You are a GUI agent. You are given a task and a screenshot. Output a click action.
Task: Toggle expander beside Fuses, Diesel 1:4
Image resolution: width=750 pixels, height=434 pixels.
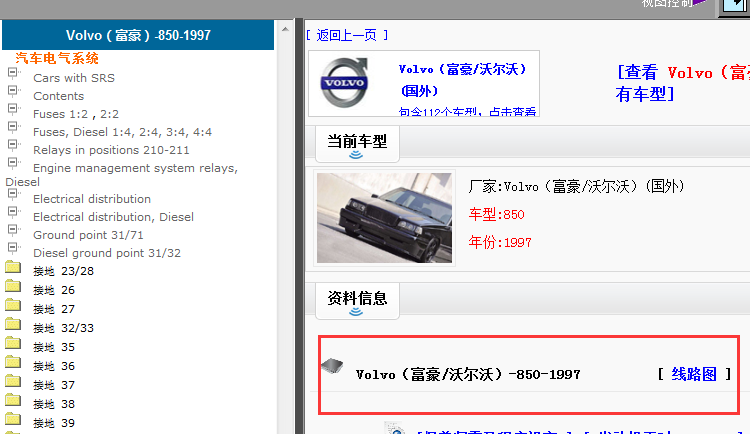click(x=12, y=127)
